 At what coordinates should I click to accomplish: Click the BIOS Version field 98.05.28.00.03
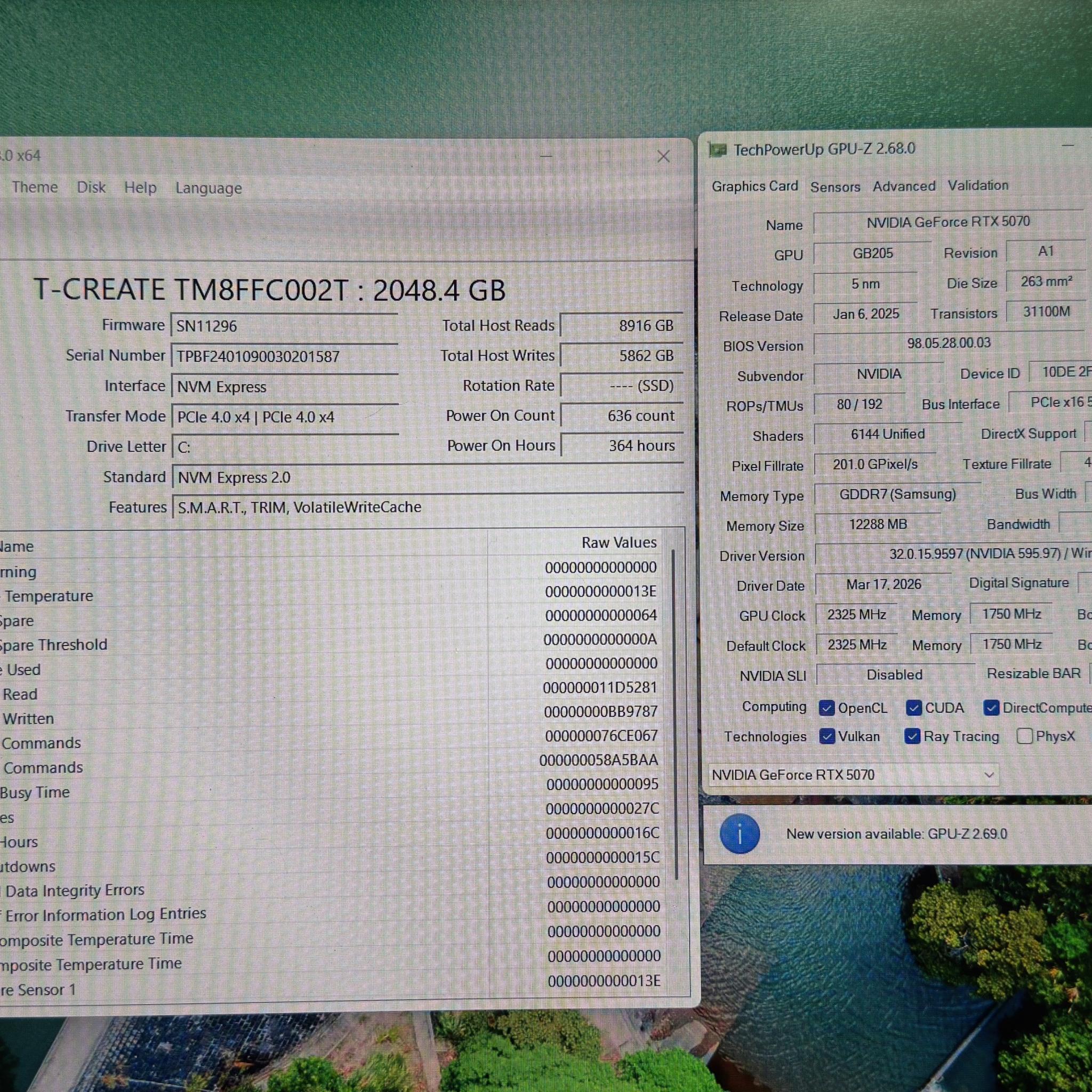949,344
